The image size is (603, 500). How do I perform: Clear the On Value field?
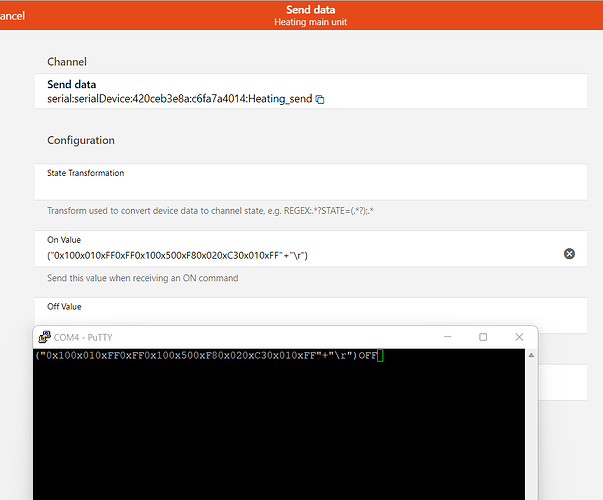(x=569, y=254)
